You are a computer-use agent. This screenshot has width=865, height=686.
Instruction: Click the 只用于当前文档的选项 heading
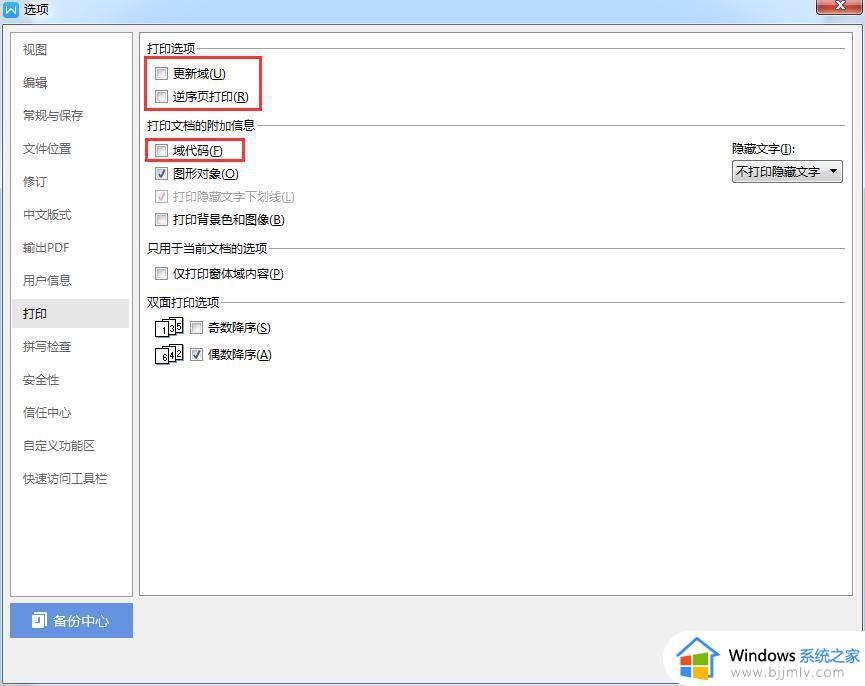pyautogui.click(x=207, y=249)
